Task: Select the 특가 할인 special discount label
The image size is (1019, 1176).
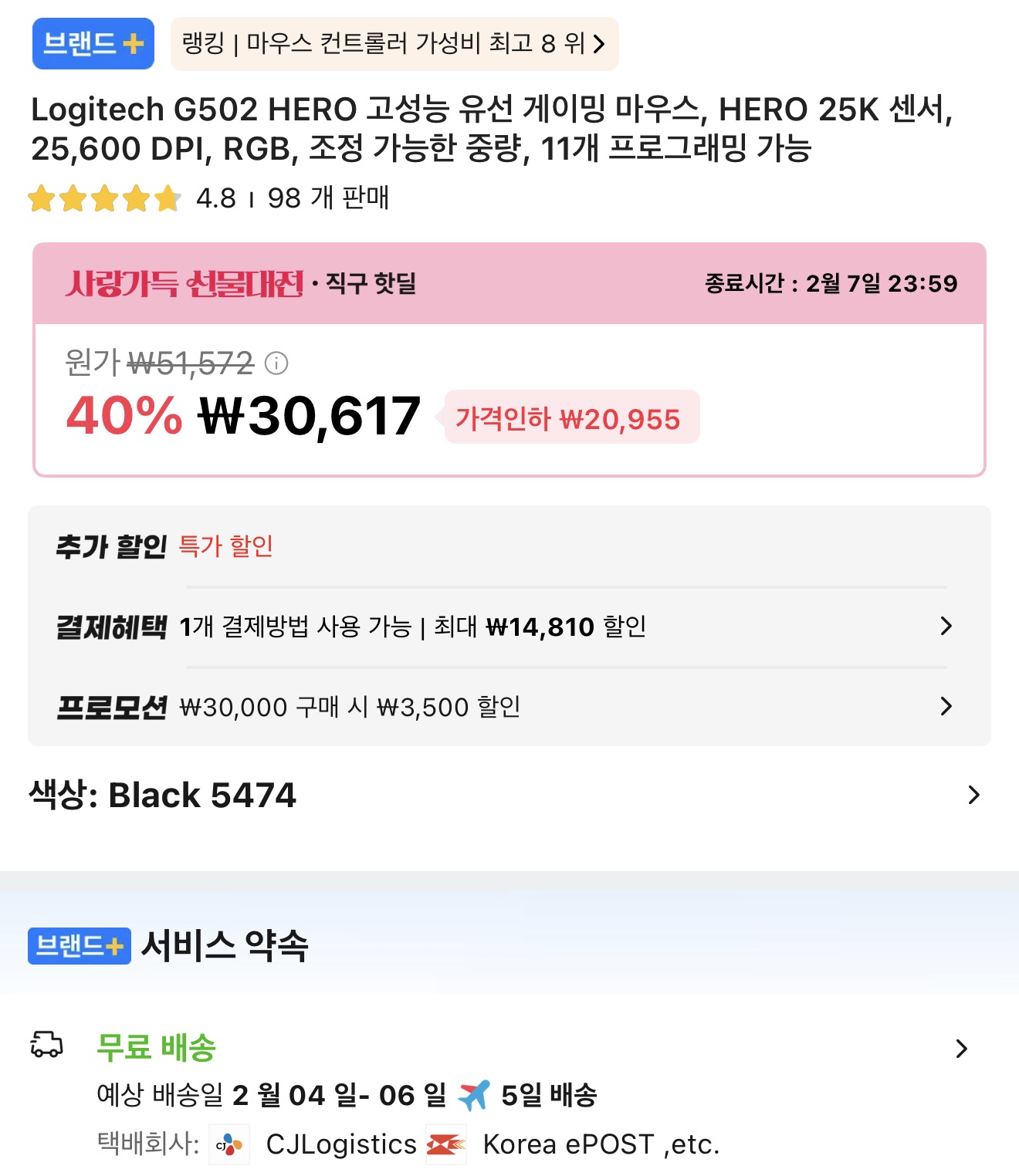Action: [x=226, y=546]
